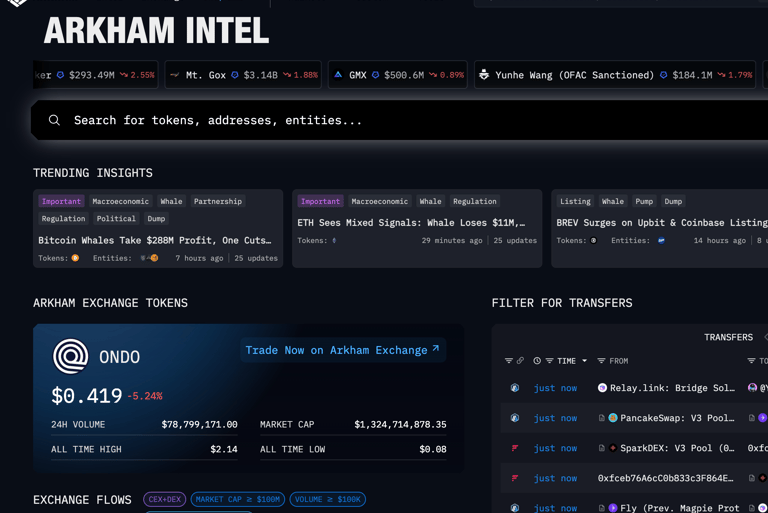The height and width of the screenshot is (513, 768).
Task: Open the just now timestamp of the SparkDEX transfer
Action: point(555,448)
